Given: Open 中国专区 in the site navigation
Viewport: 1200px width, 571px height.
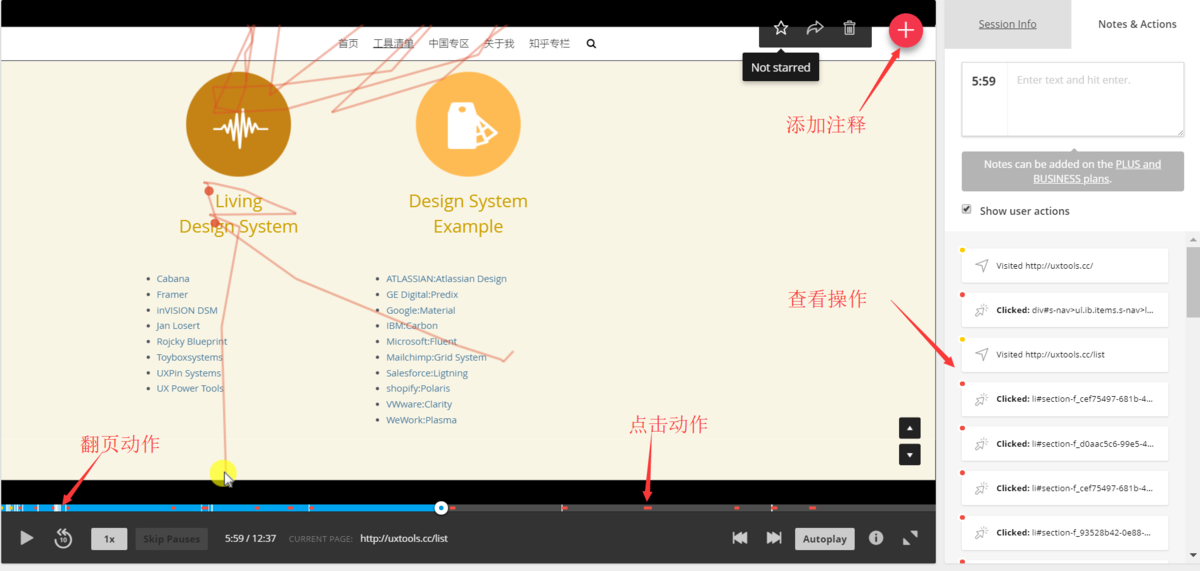Looking at the screenshot, I should click(449, 44).
